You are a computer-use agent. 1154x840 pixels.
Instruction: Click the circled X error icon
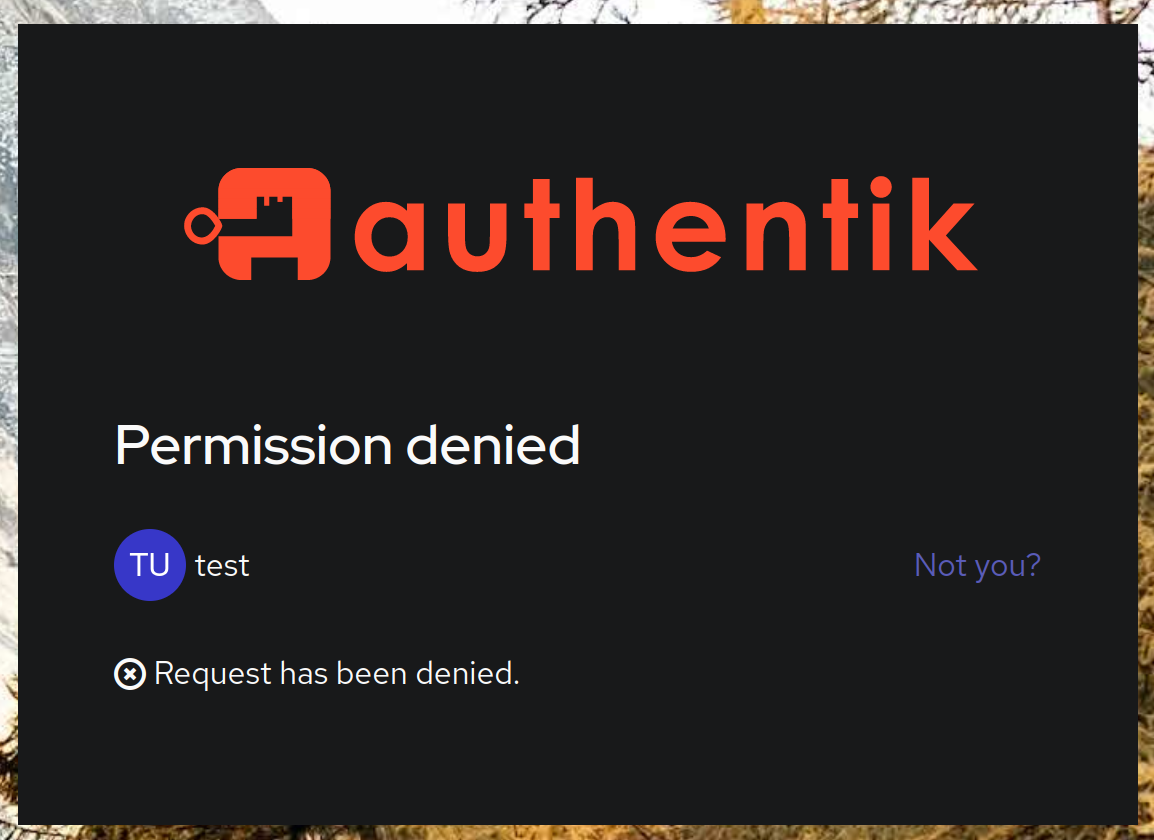click(x=130, y=674)
